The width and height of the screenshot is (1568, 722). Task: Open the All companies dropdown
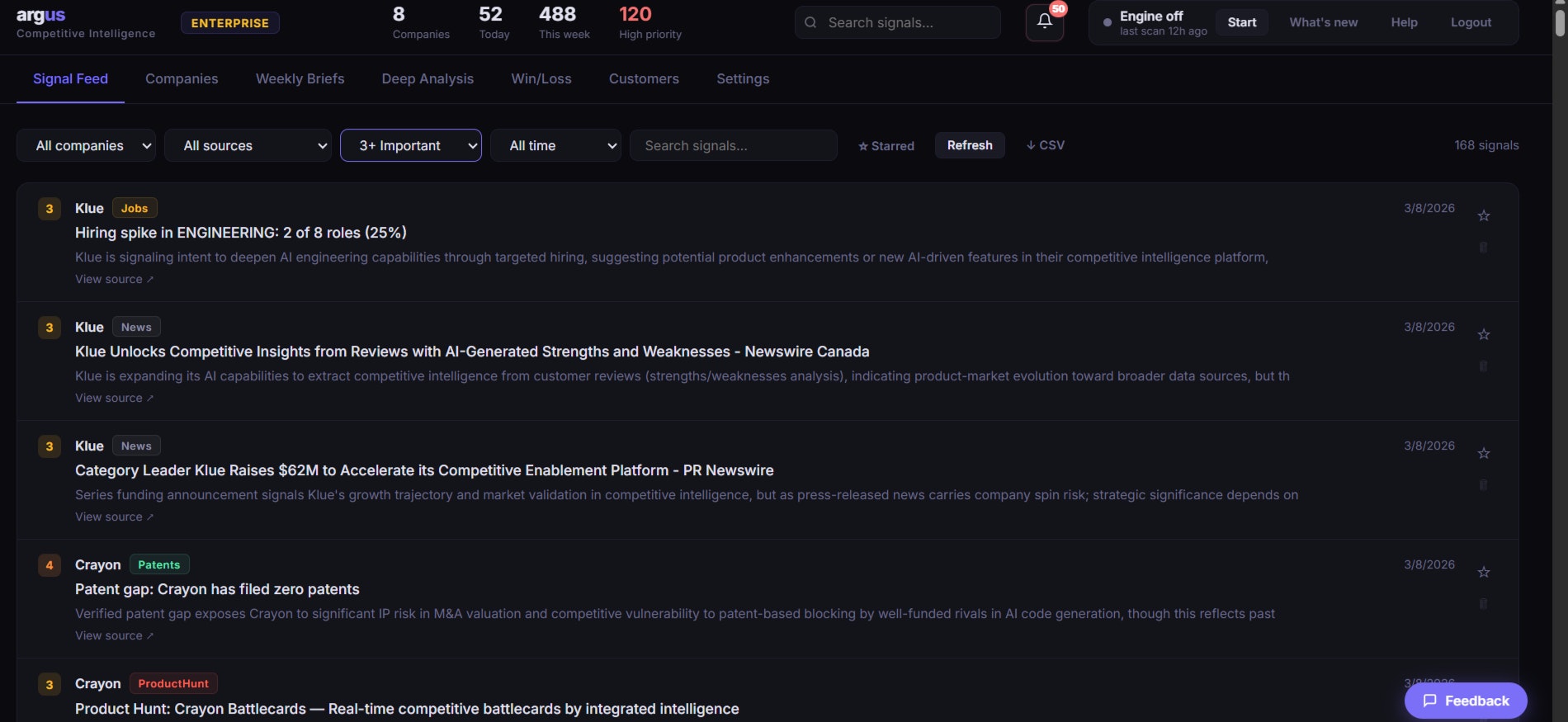(87, 145)
